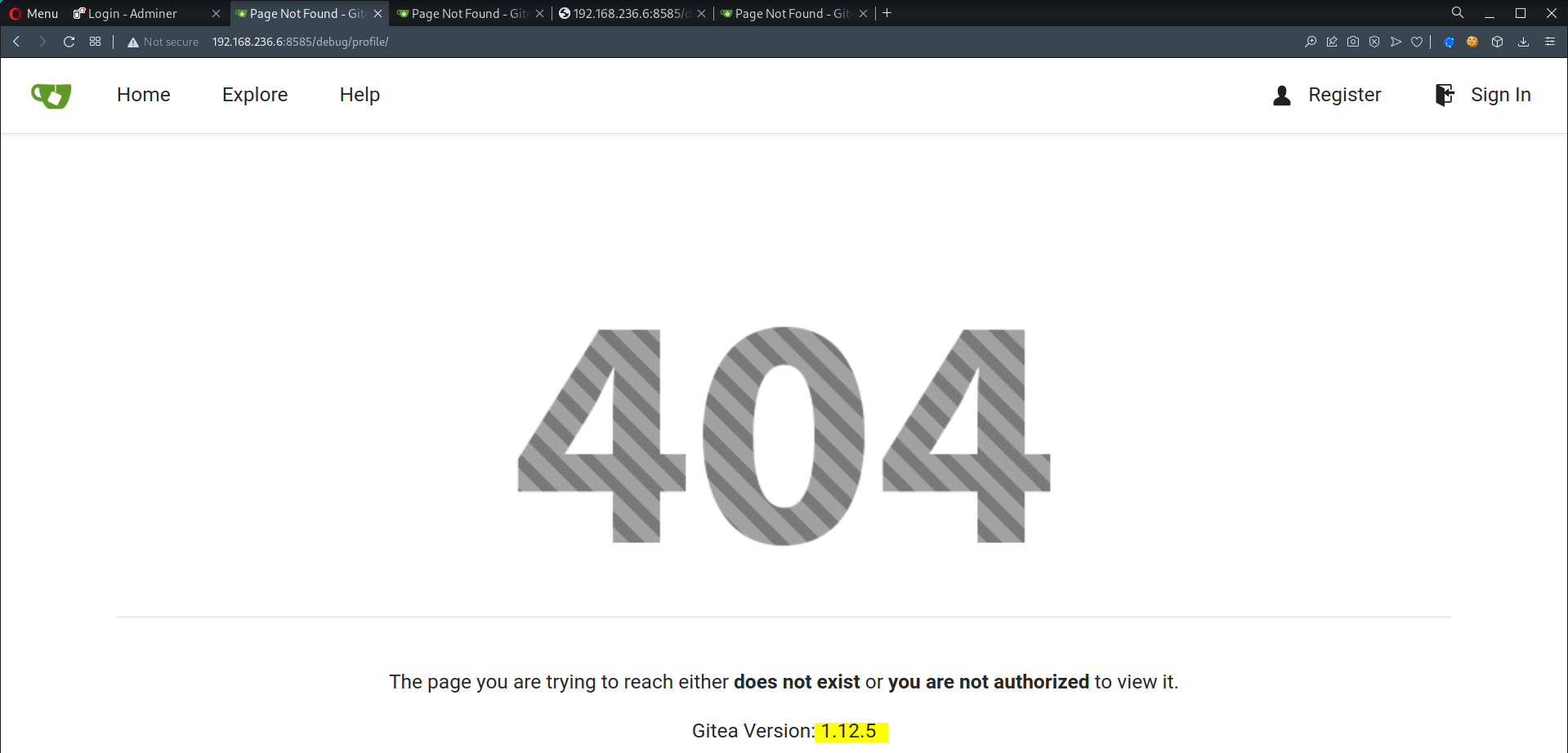Click the Register link
This screenshot has height=753, width=1568.
tap(1344, 95)
